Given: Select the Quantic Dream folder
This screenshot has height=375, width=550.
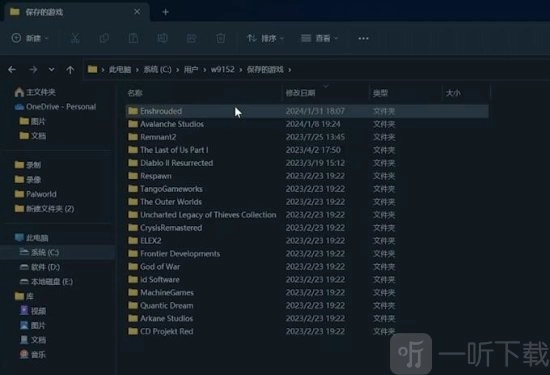Looking at the screenshot, I should point(161,306).
